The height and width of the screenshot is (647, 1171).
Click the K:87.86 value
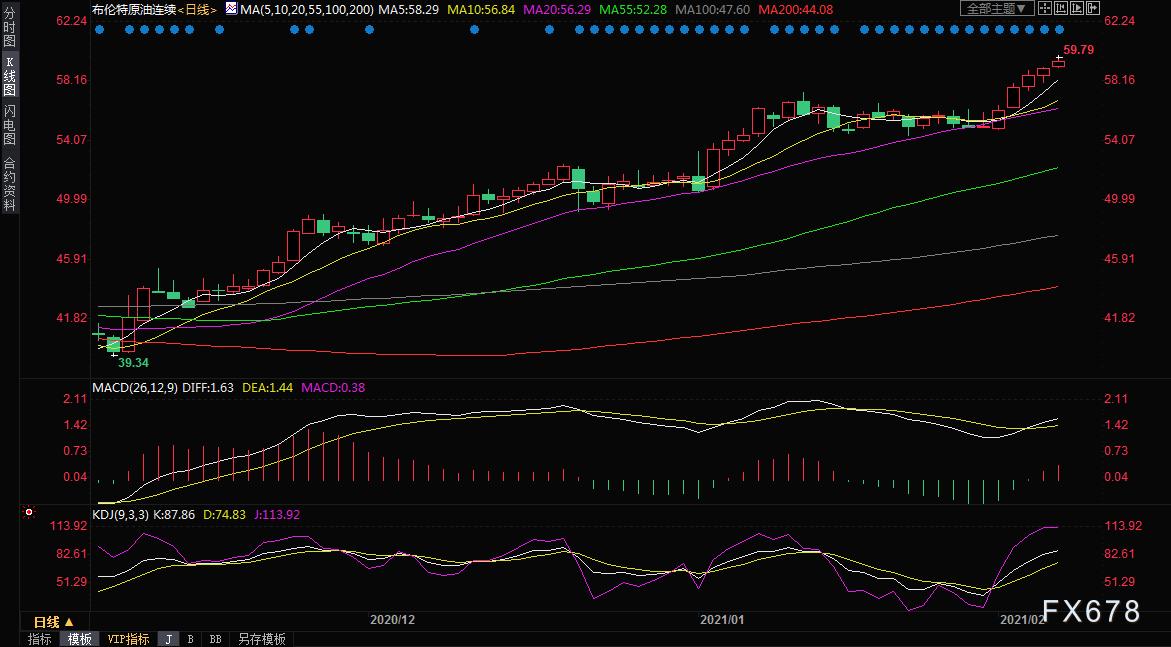point(174,515)
